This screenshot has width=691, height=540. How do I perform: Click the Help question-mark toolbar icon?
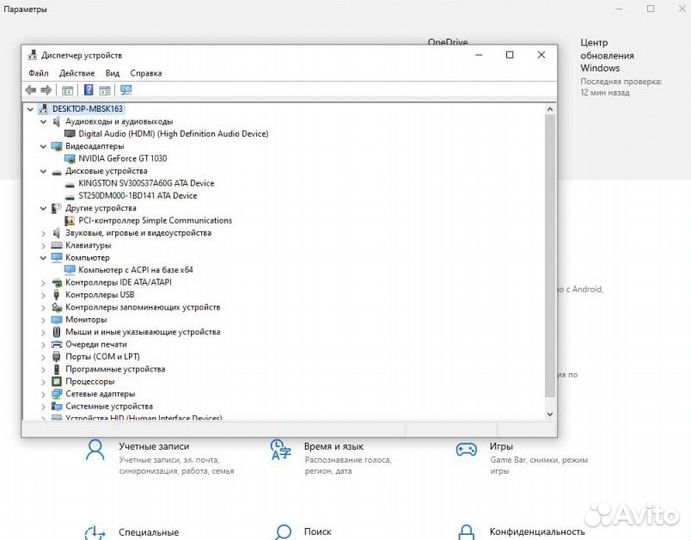88,90
